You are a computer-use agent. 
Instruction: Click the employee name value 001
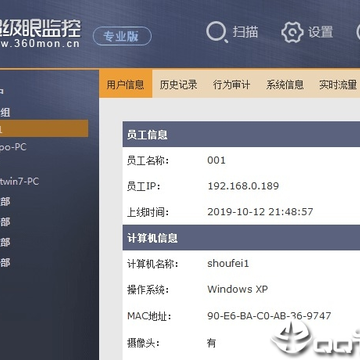pyautogui.click(x=216, y=160)
